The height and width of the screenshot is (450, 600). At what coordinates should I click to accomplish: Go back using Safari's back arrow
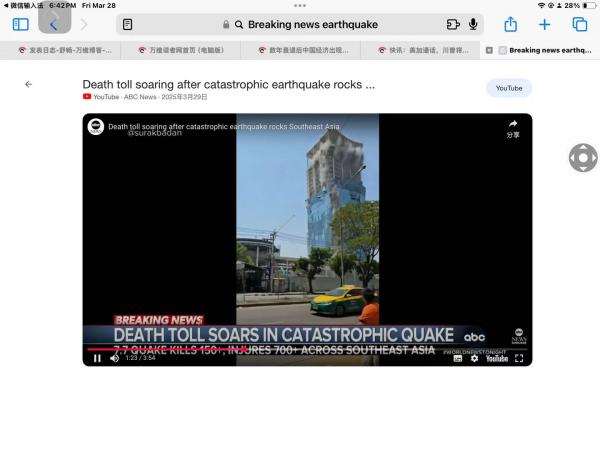click(54, 24)
